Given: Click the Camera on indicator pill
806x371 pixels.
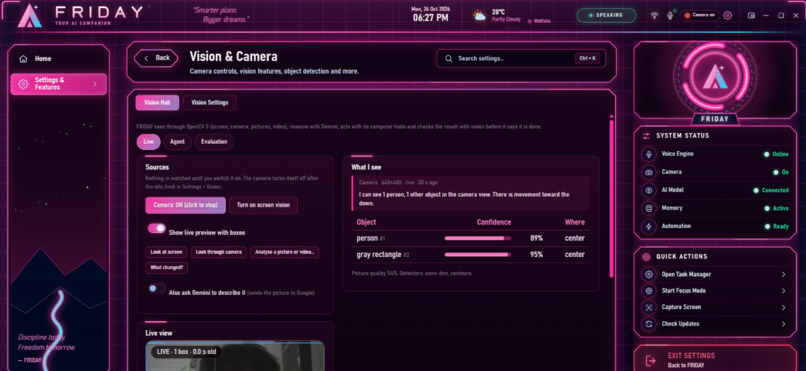Looking at the screenshot, I should coord(700,15).
